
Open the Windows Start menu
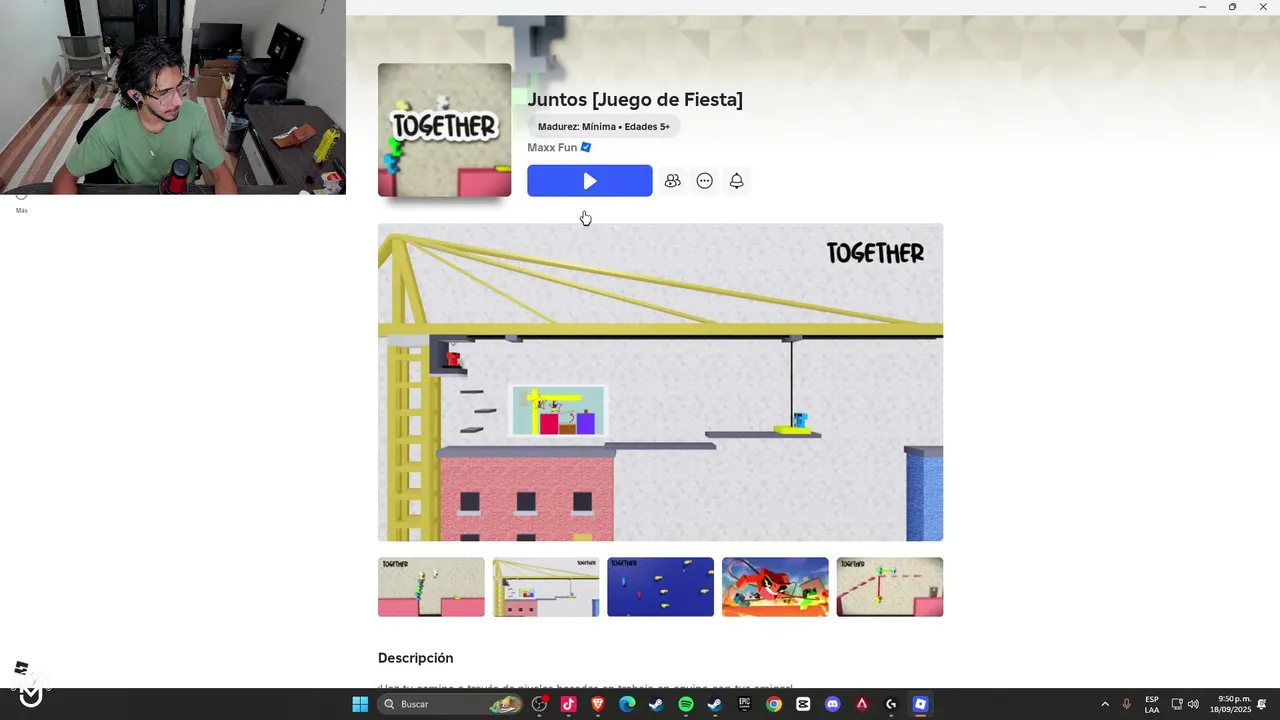[360, 704]
